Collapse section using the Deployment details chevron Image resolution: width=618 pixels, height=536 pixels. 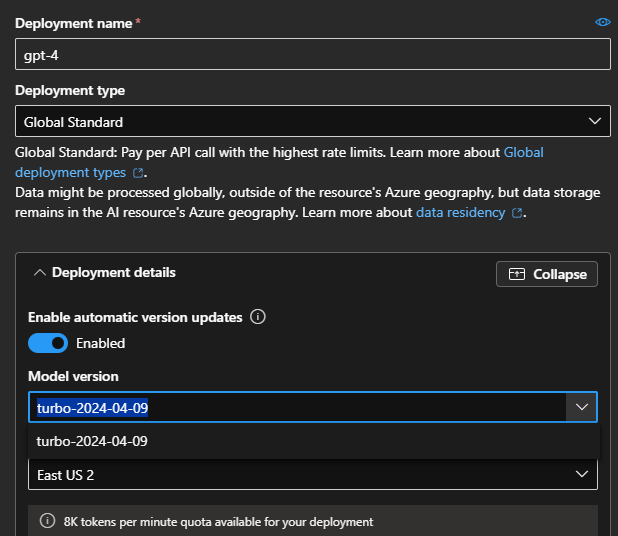38,272
